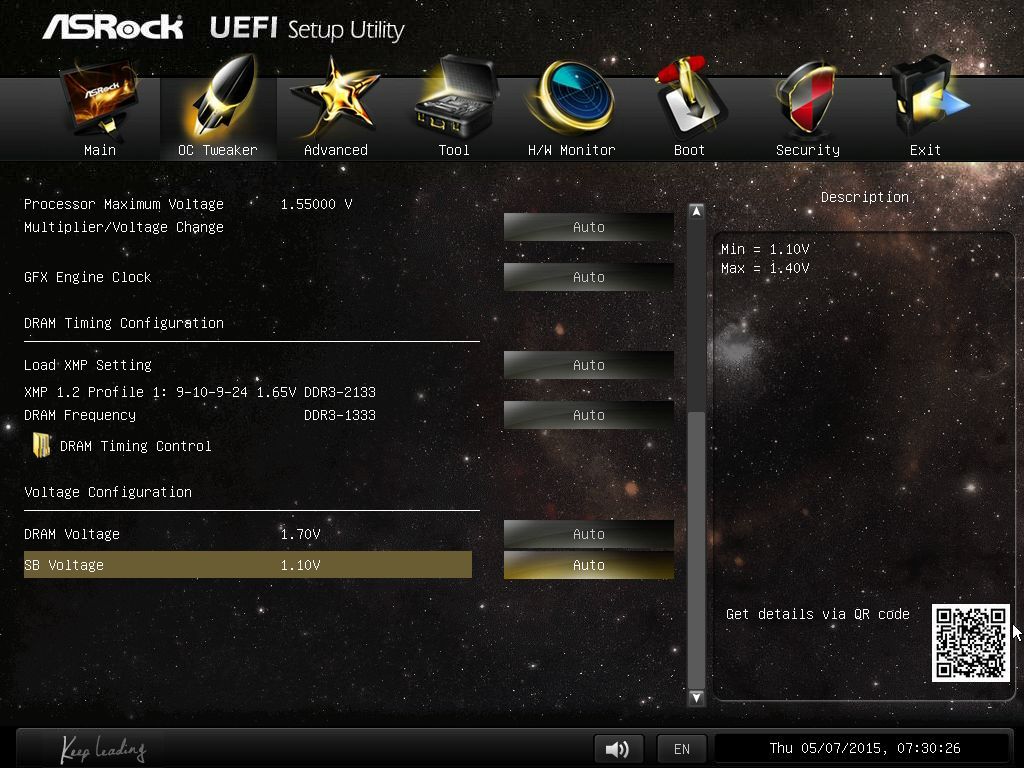Select the DRAM Voltage label
This screenshot has width=1024, height=768.
[72, 534]
